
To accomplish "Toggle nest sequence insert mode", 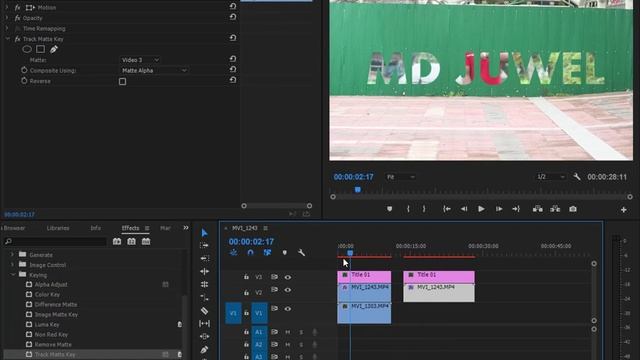I will tap(233, 253).
